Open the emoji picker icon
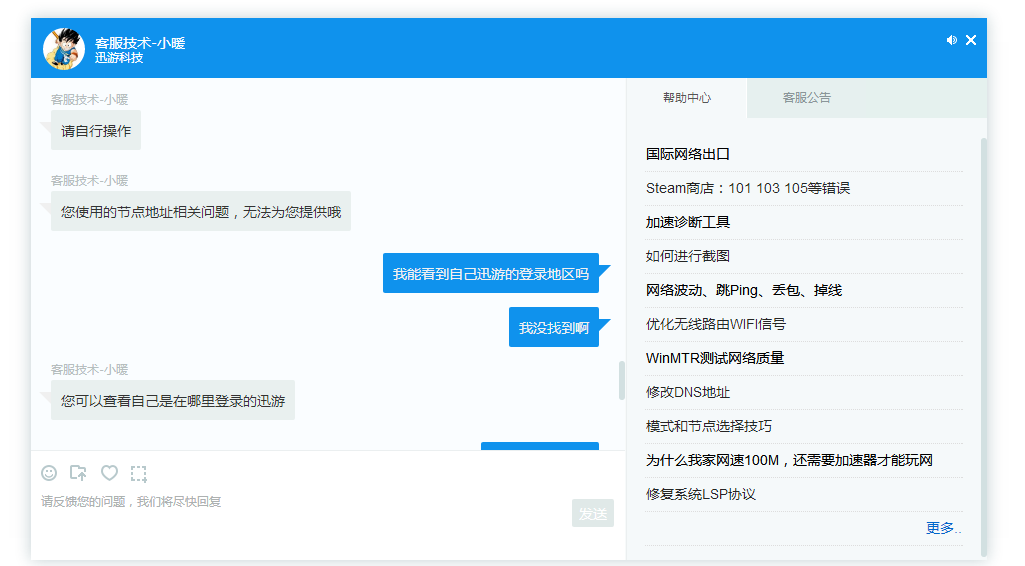Screen dimensions: 1025x566 coord(49,473)
